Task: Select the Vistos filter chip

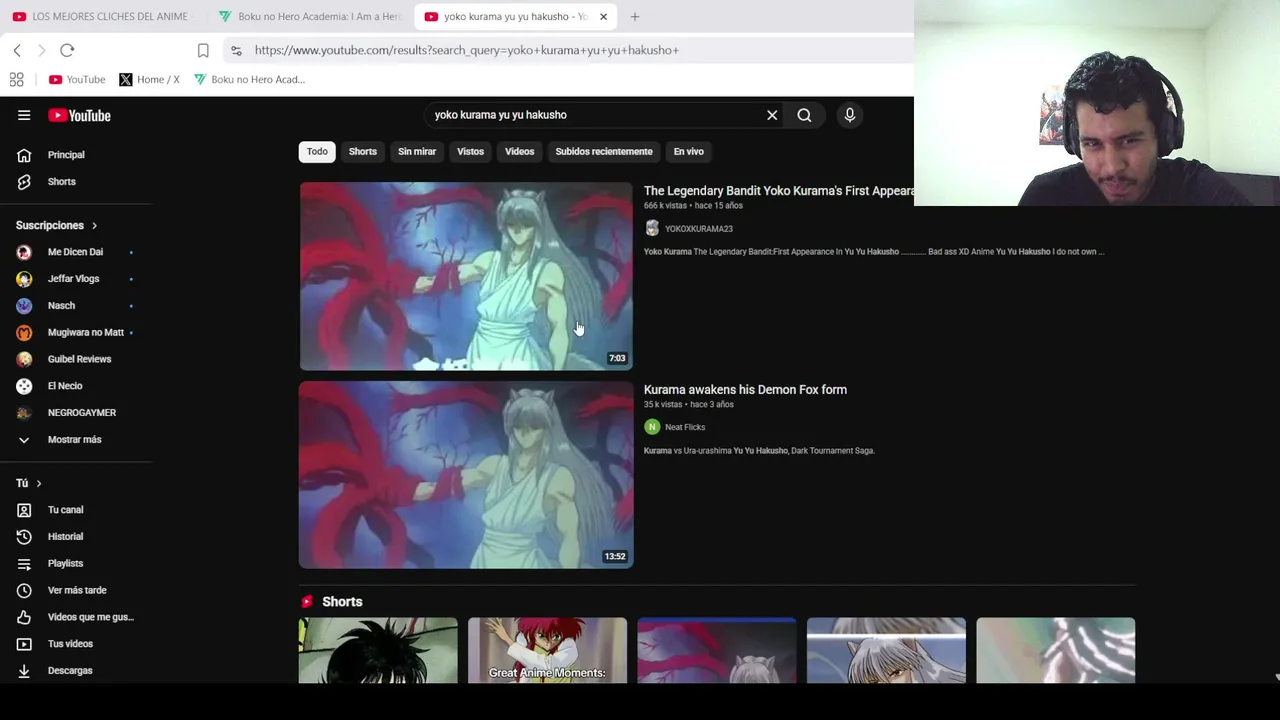Action: coord(470,151)
